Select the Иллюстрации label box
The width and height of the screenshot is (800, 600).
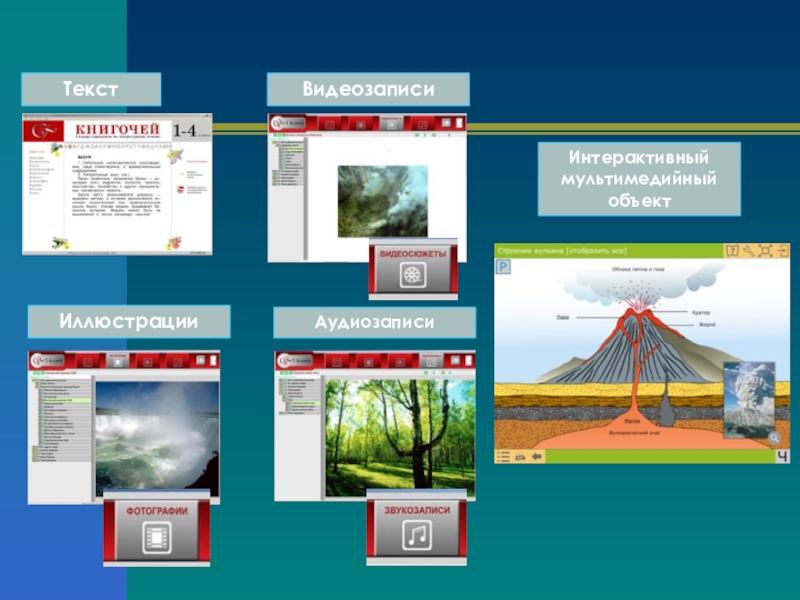(x=129, y=321)
